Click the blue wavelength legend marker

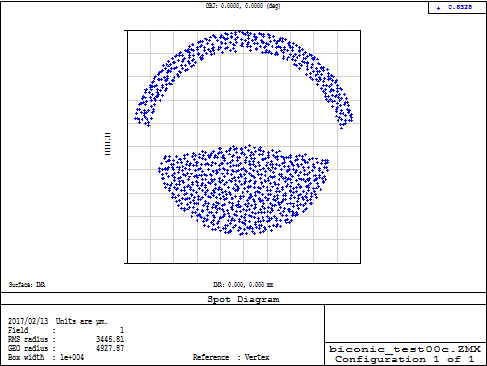pyautogui.click(x=438, y=8)
